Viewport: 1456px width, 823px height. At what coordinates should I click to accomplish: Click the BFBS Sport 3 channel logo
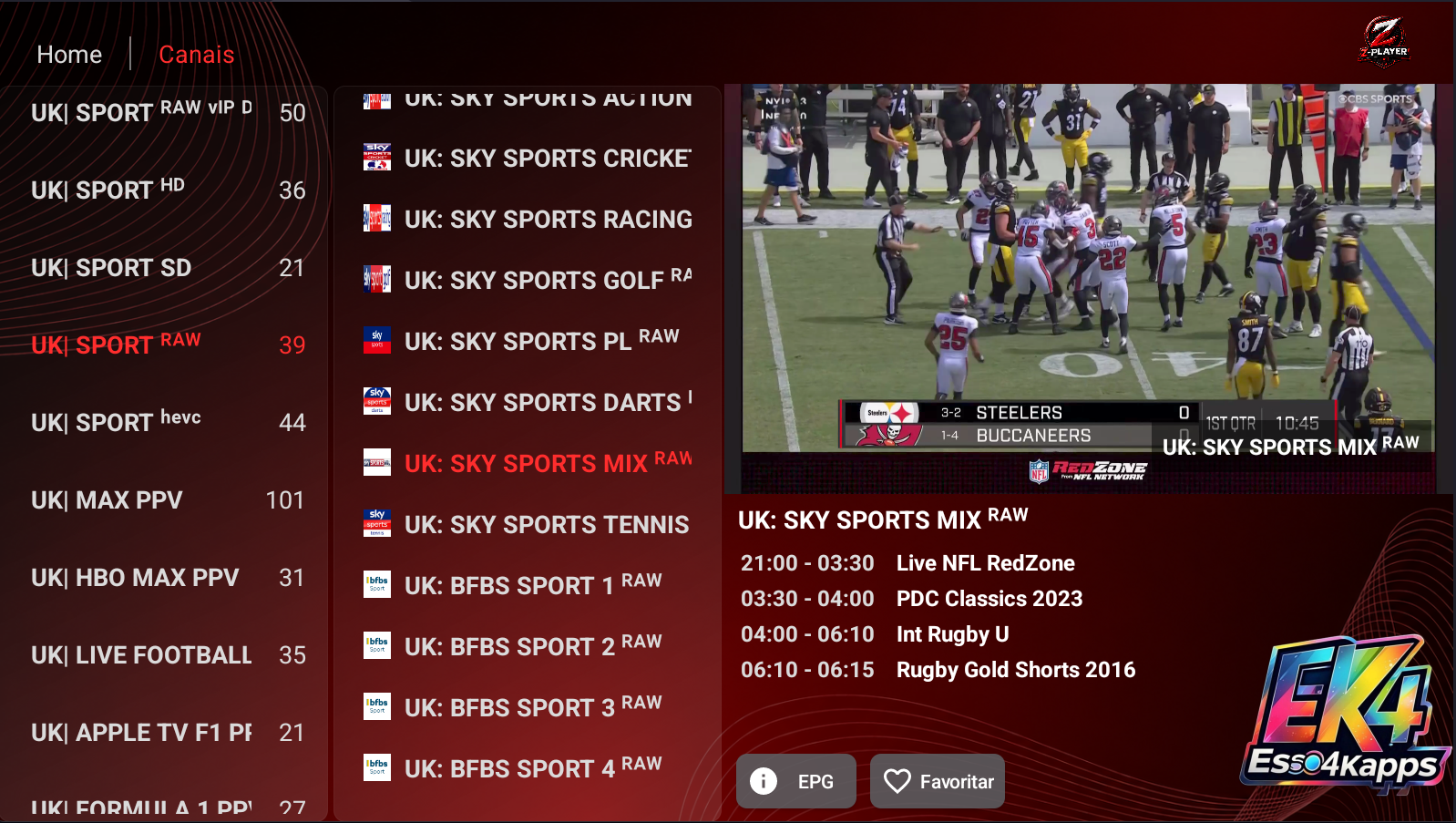tap(377, 707)
